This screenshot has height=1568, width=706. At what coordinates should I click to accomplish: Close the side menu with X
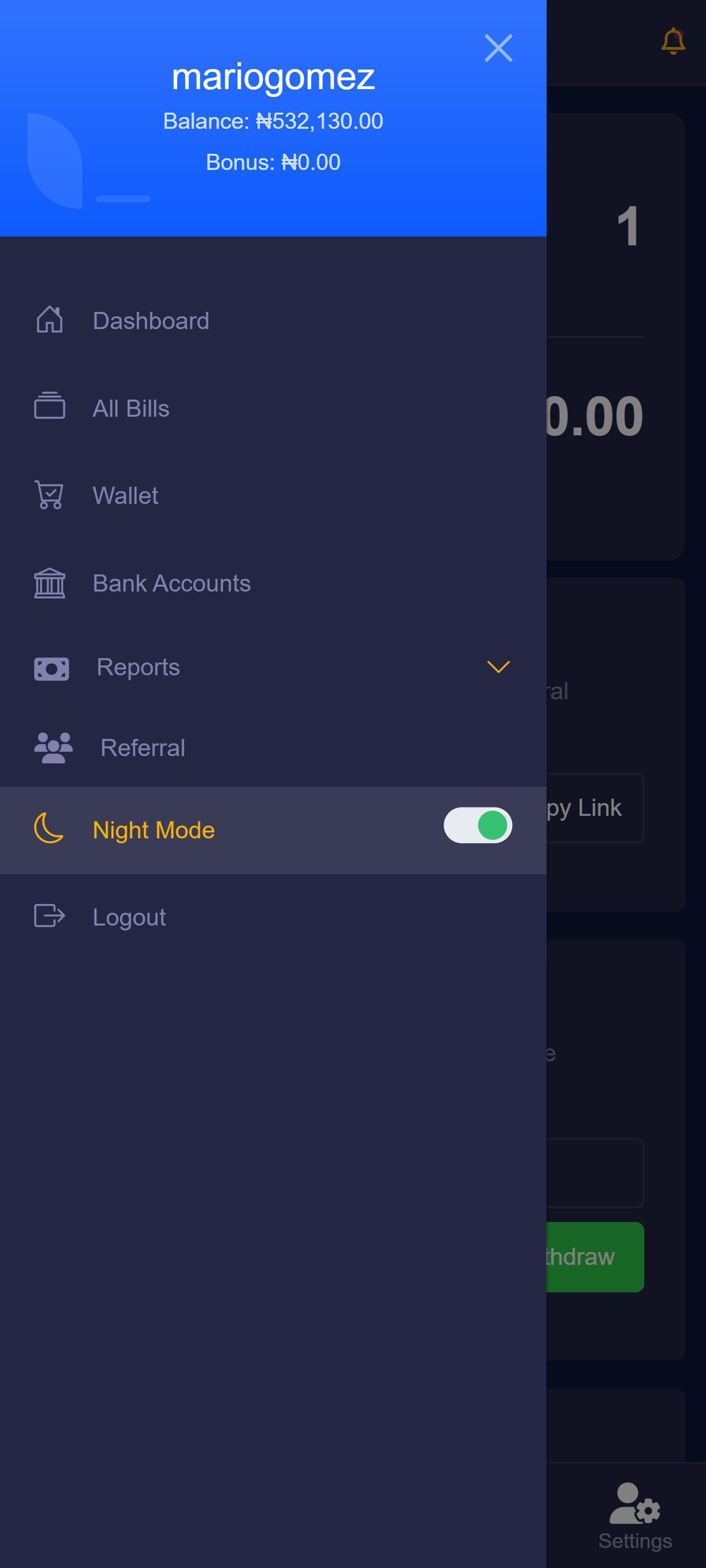pyautogui.click(x=498, y=48)
